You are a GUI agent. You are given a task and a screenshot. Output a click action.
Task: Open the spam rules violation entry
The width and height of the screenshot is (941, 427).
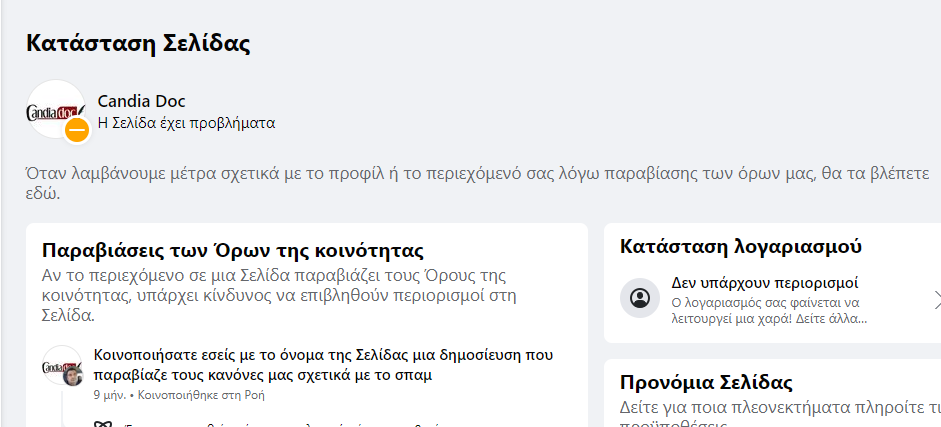coord(322,365)
